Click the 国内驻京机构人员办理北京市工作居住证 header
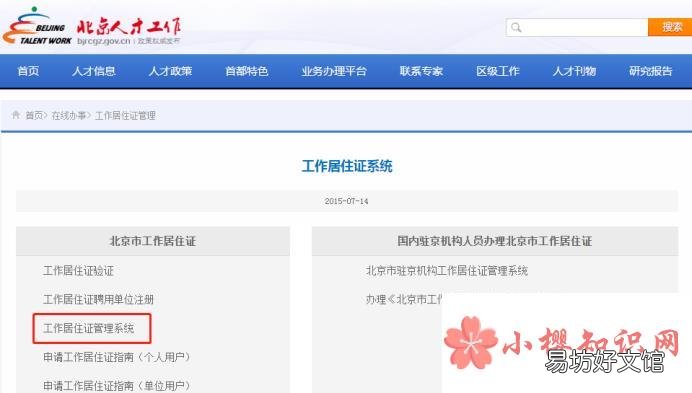 tap(495, 241)
